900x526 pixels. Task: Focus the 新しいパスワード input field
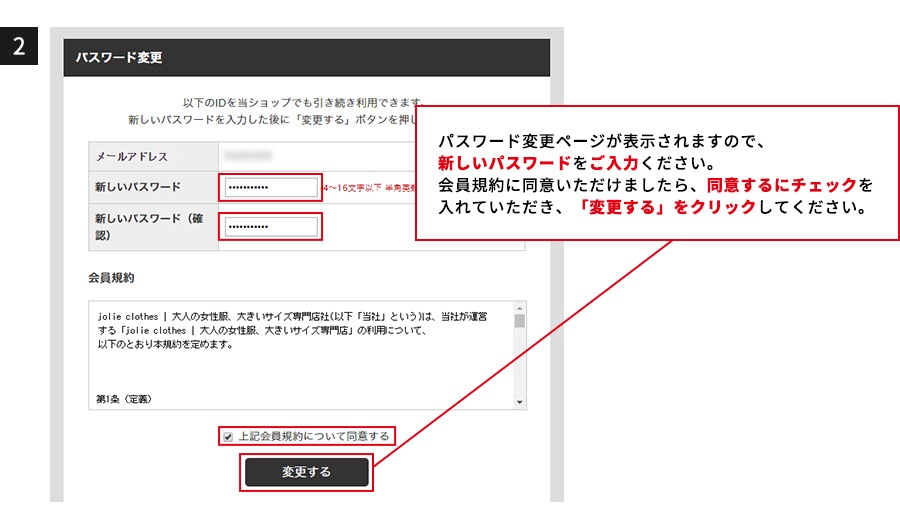click(272, 187)
